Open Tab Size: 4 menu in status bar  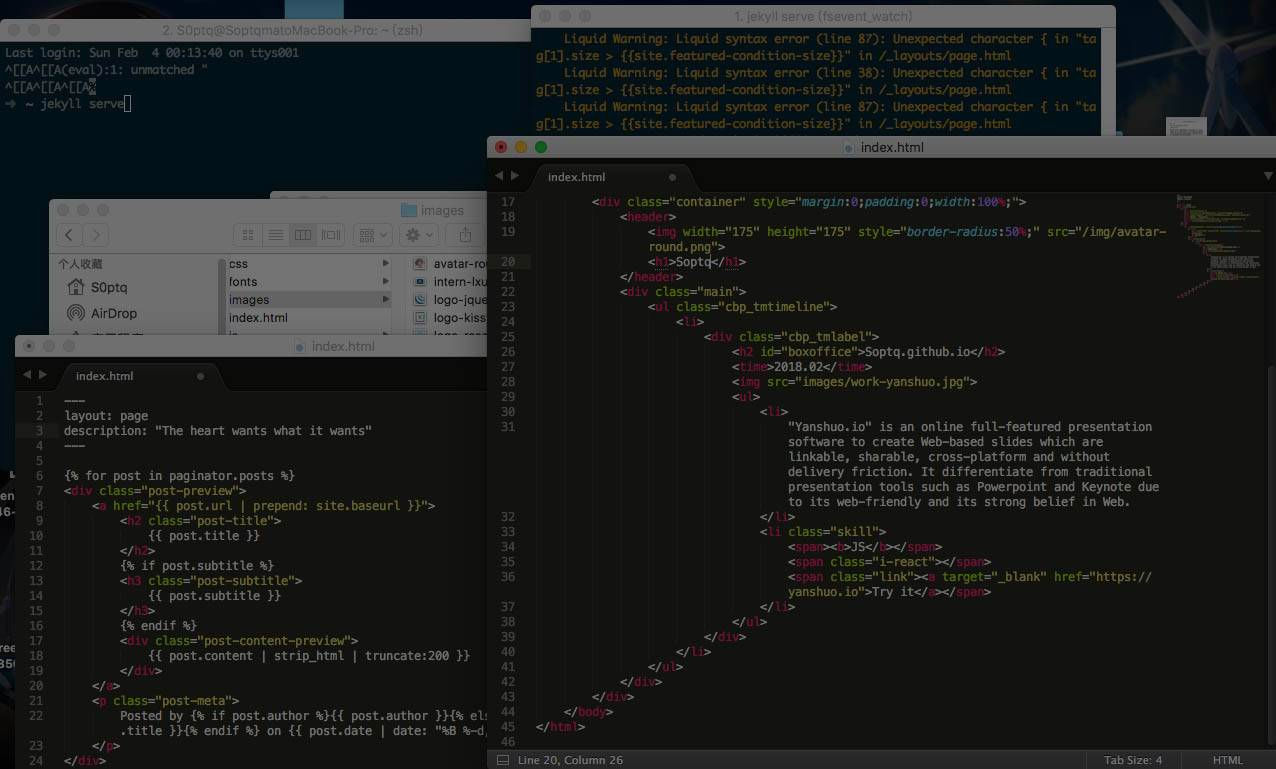point(1132,760)
